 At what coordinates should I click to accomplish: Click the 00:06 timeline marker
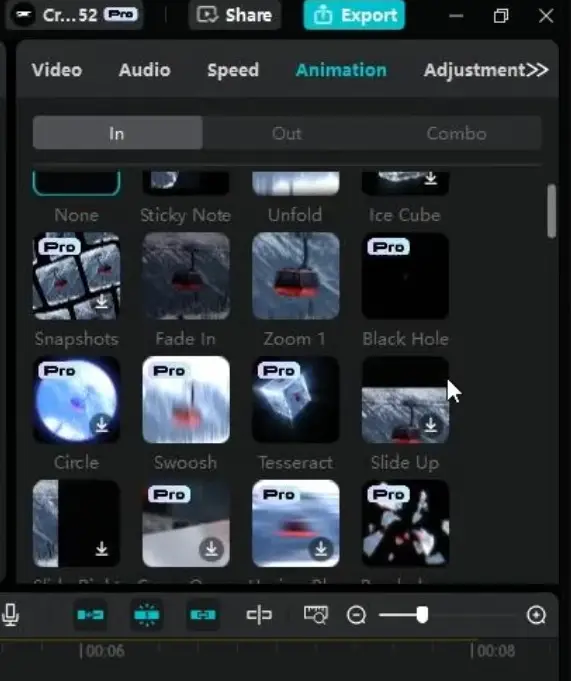(x=103, y=651)
